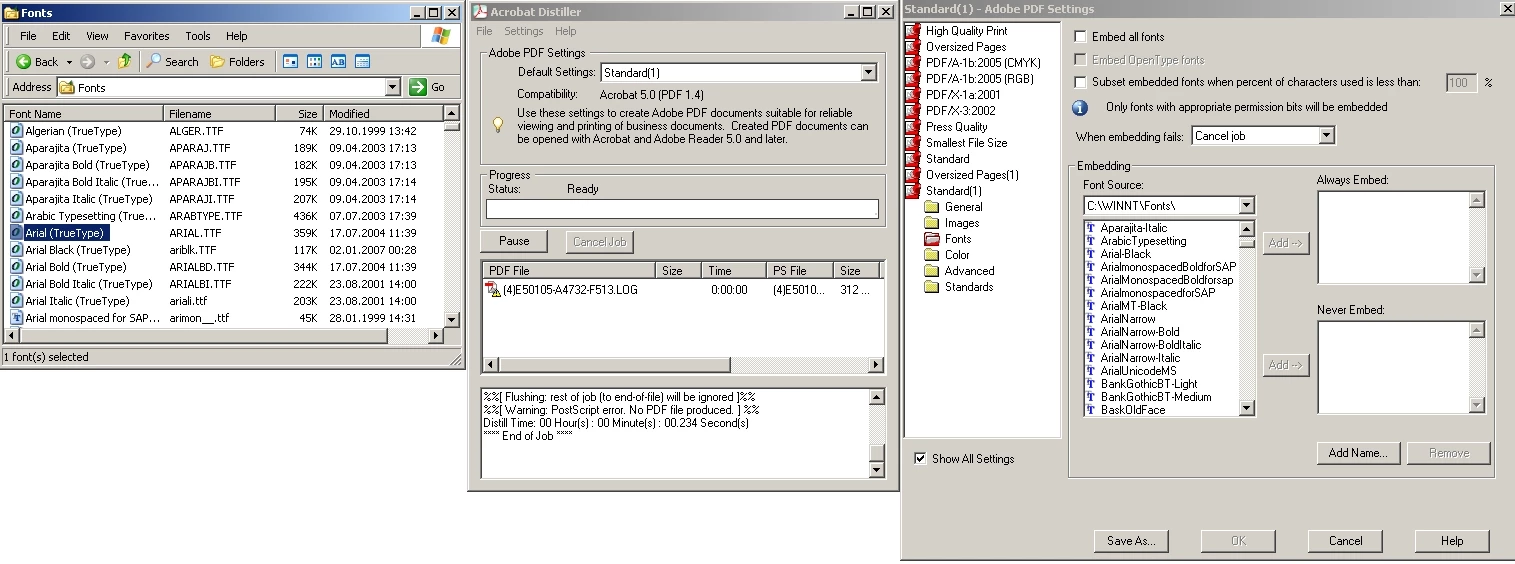
Task: Click PS File column header in Distiller
Action: 802,271
